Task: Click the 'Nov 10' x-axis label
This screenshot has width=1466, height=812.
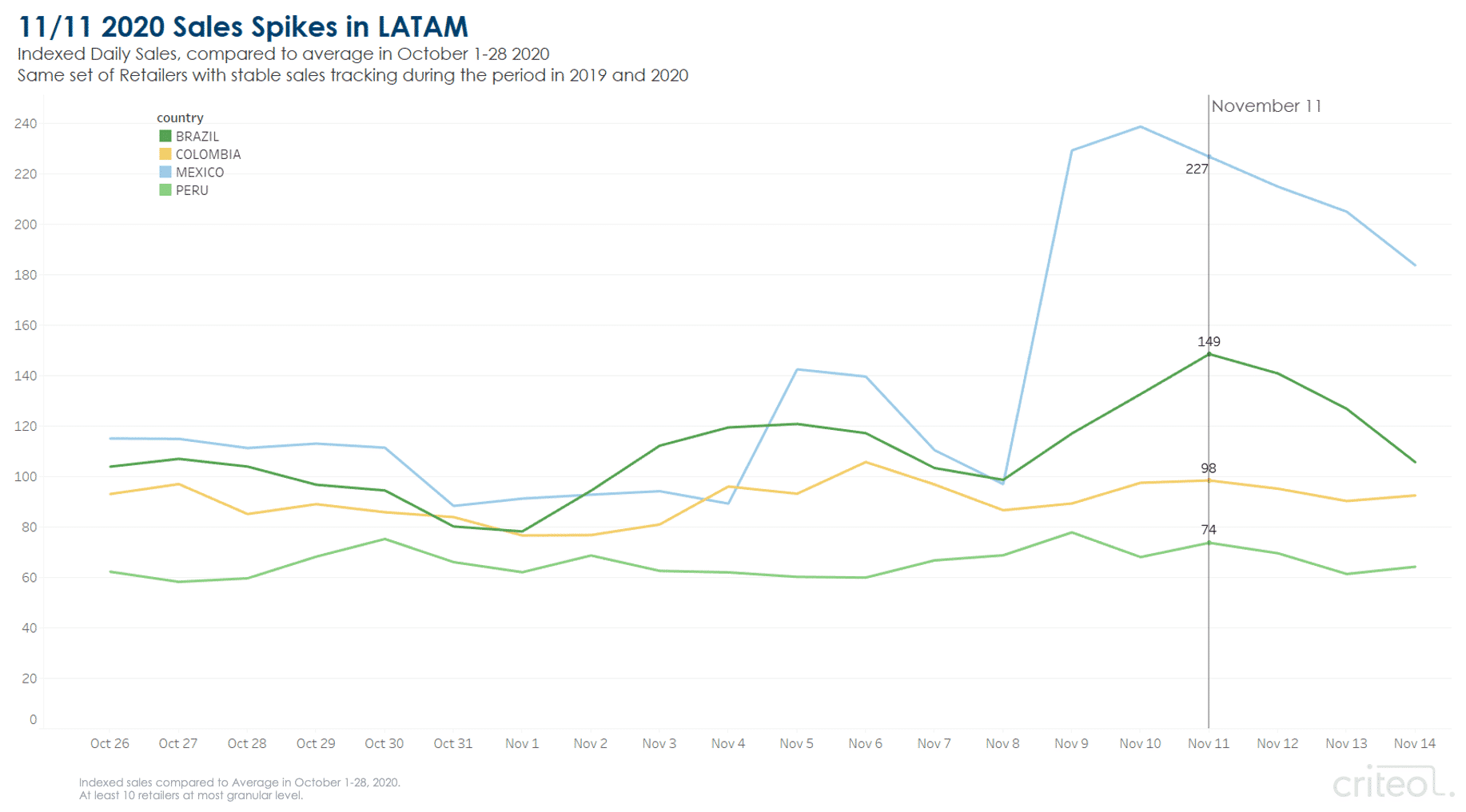Action: click(1140, 743)
